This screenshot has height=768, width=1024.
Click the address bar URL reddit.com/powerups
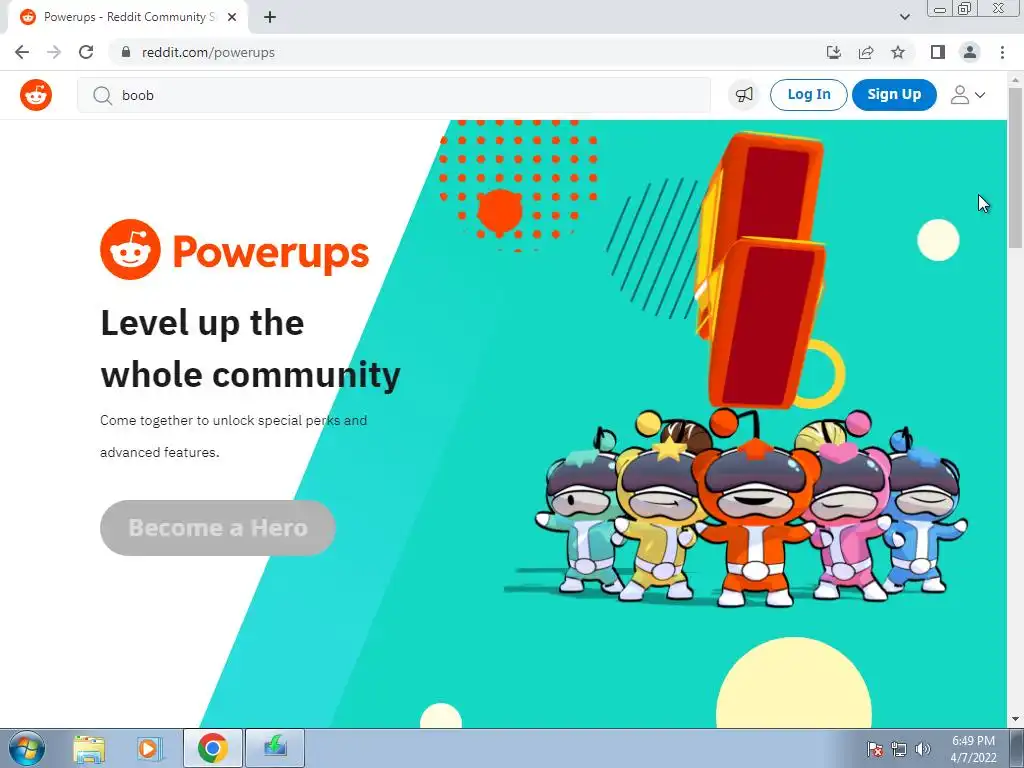tap(208, 52)
